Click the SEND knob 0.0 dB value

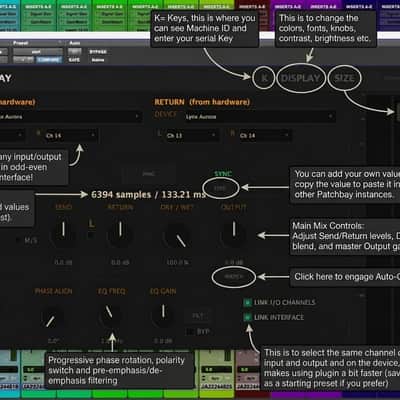coord(63,263)
